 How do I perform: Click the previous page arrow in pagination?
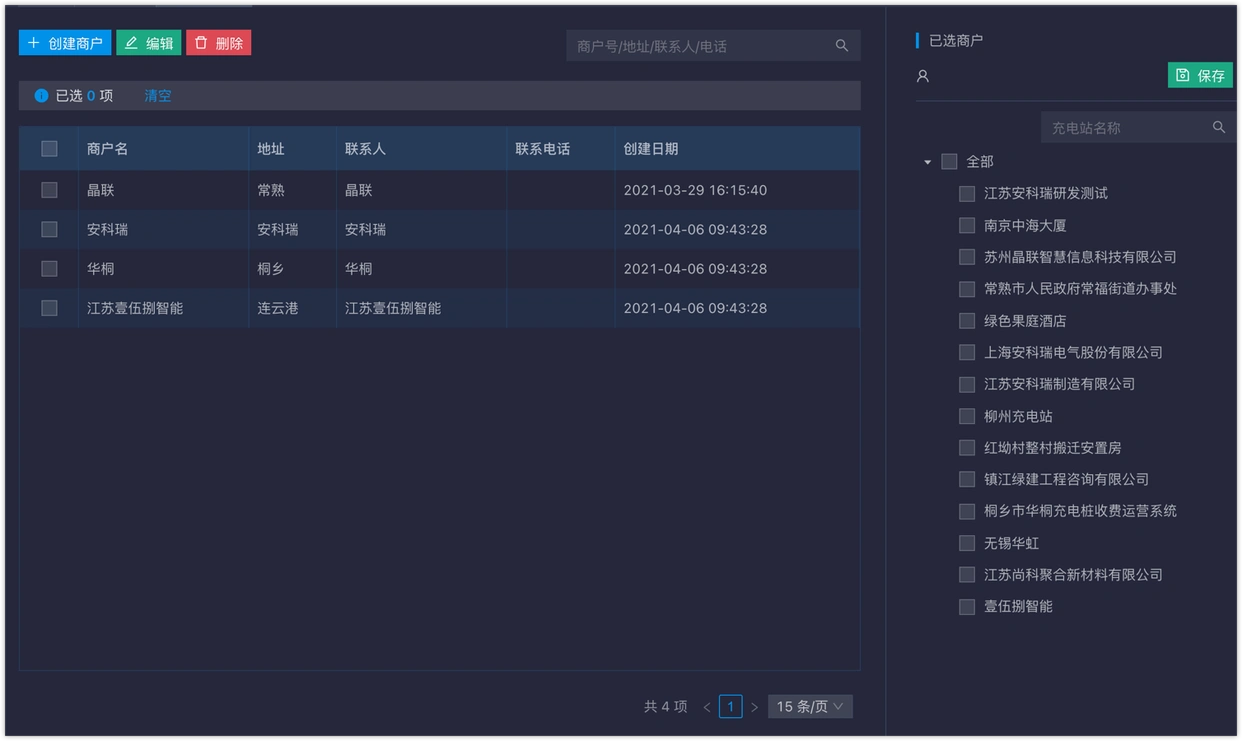click(706, 706)
